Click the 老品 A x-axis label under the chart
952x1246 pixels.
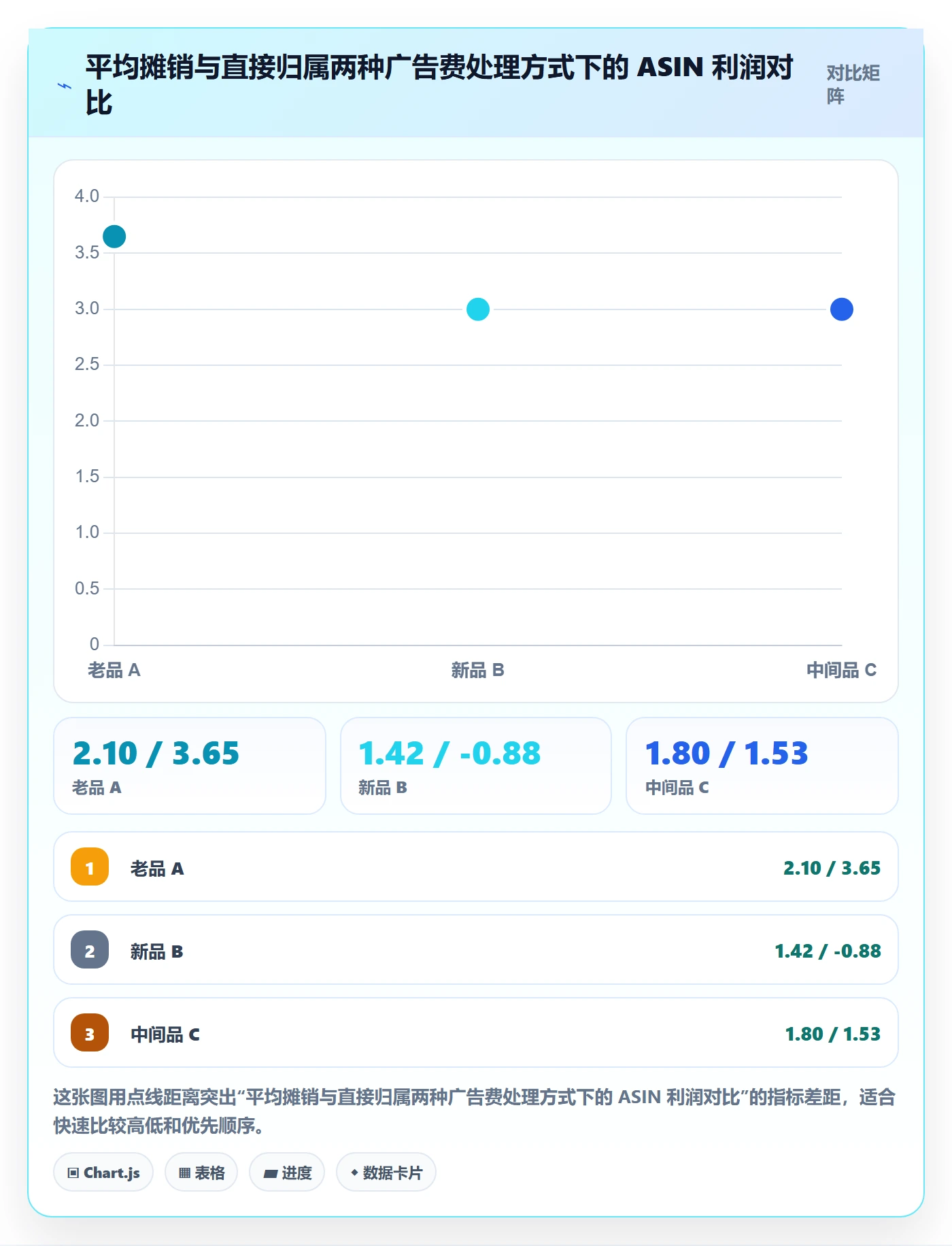114,670
